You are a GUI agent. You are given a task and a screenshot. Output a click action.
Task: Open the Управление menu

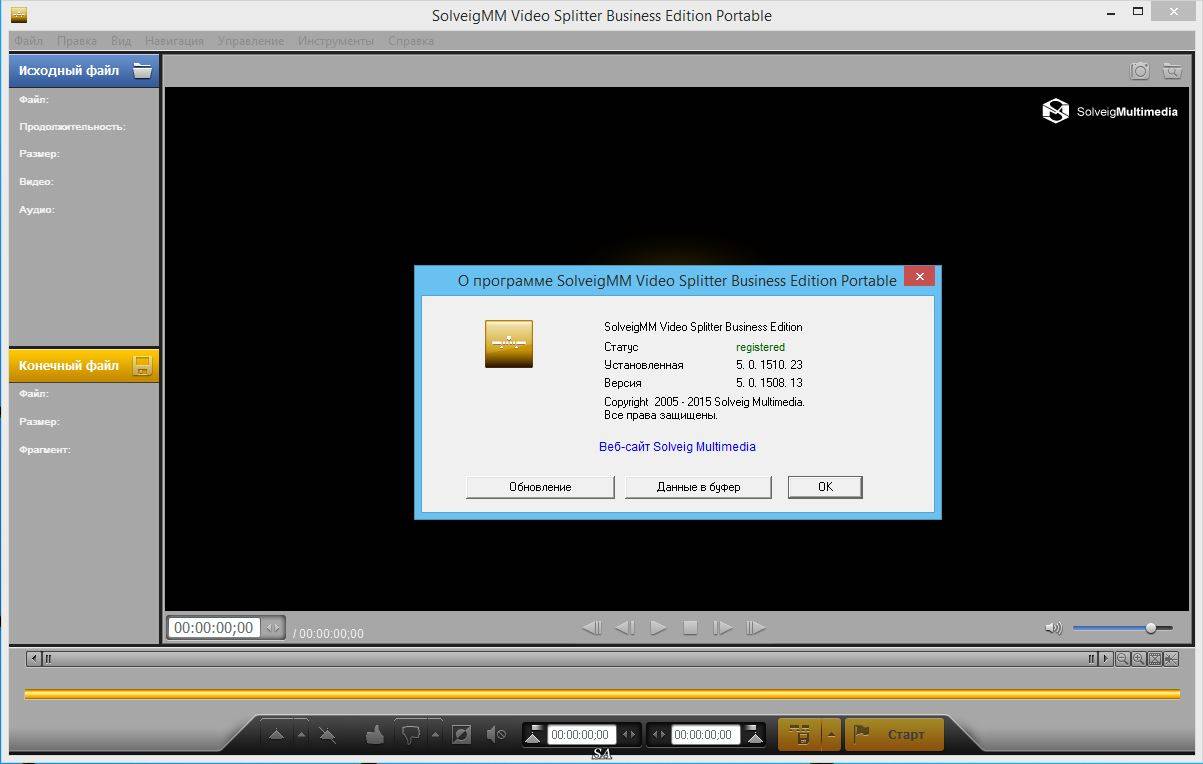click(x=249, y=41)
